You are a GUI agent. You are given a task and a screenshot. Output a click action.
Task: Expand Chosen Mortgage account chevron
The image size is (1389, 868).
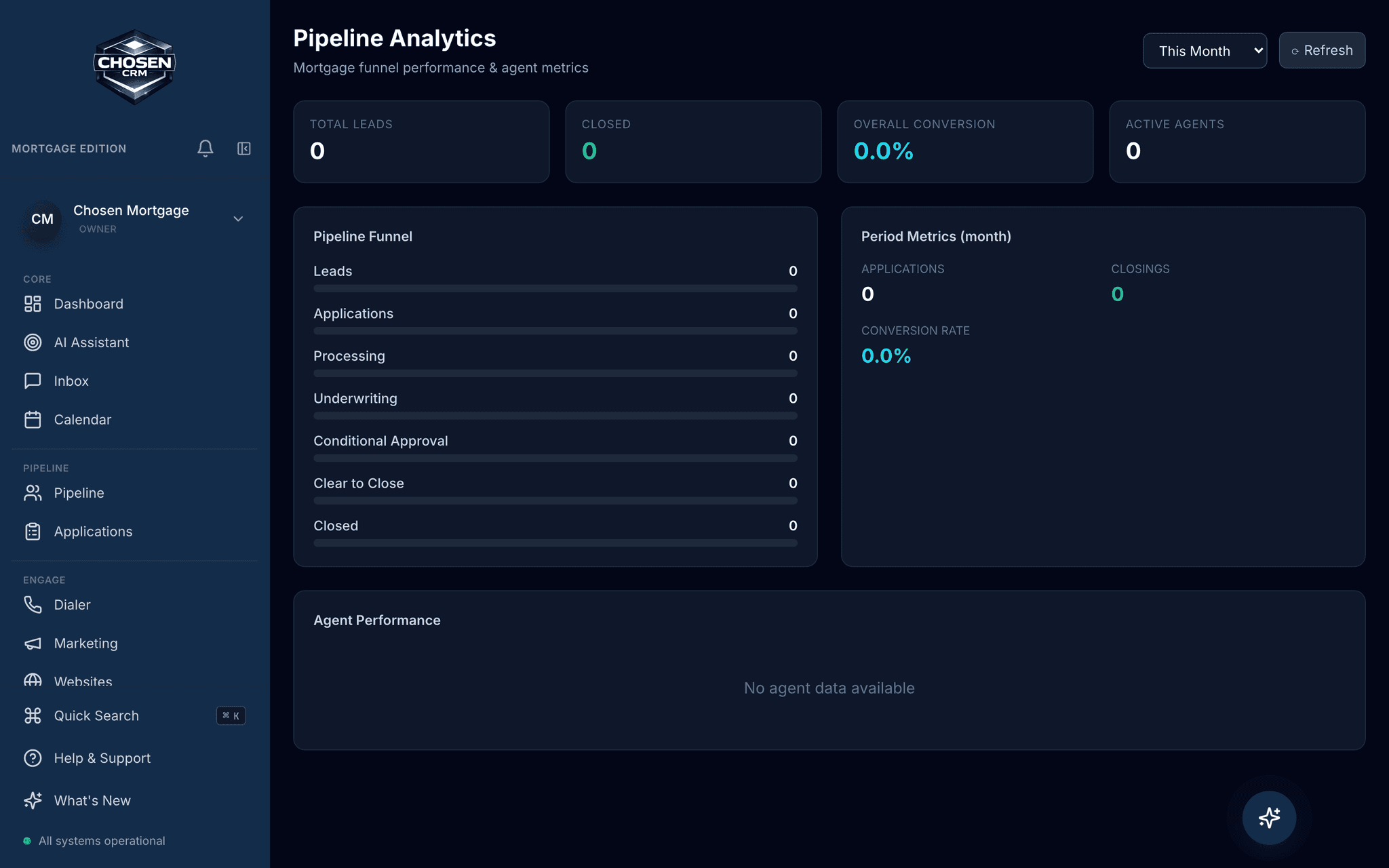238,219
